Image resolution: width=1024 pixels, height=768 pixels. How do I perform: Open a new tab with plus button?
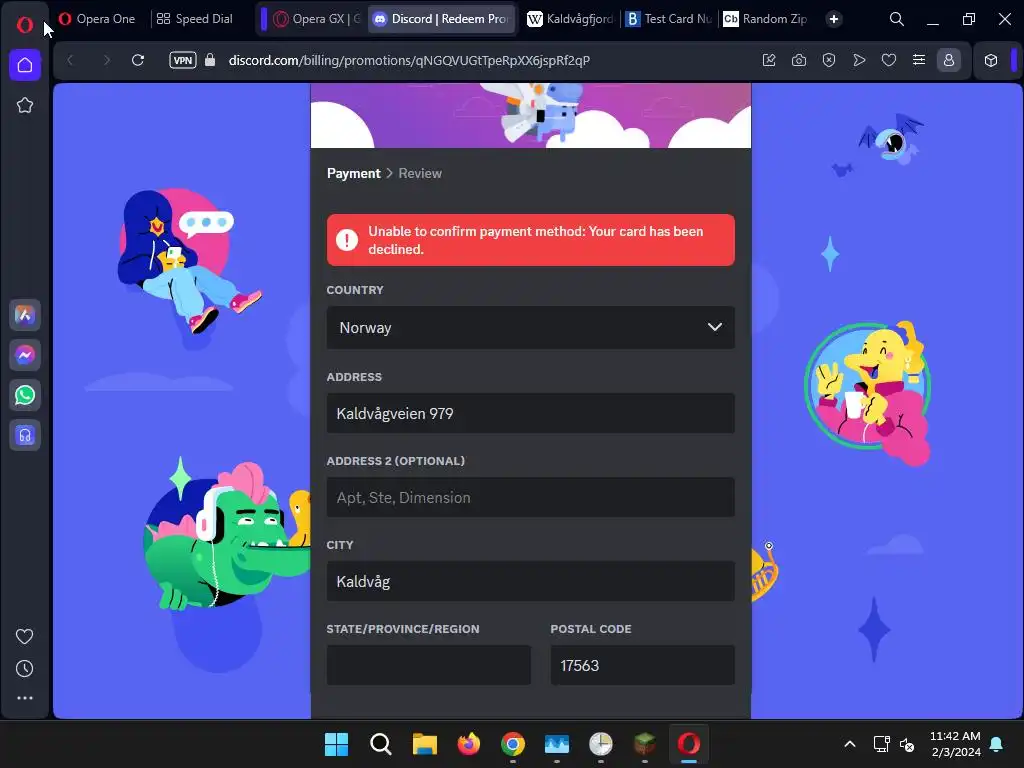coord(834,19)
